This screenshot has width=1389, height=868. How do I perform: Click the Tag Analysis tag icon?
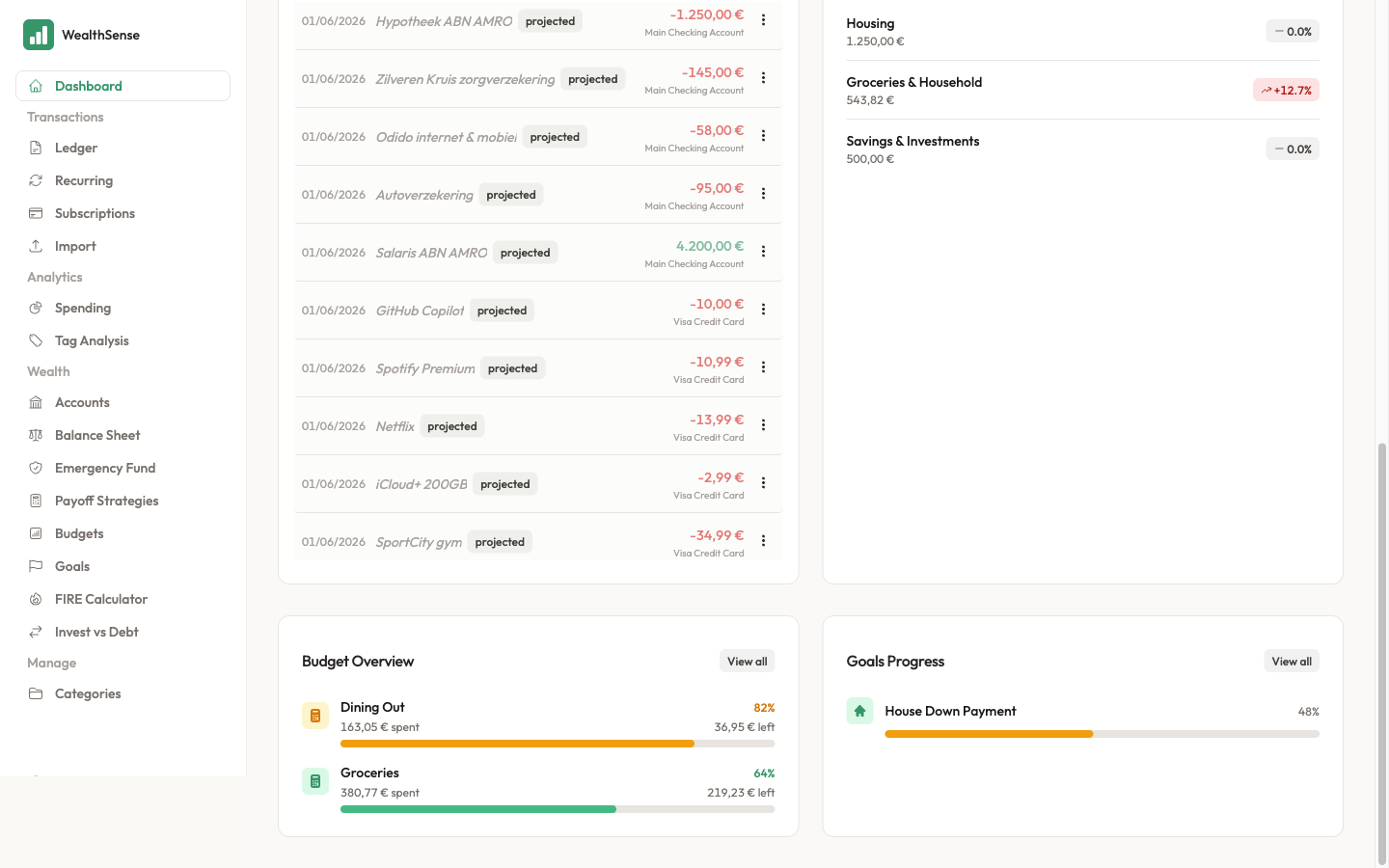click(x=36, y=340)
